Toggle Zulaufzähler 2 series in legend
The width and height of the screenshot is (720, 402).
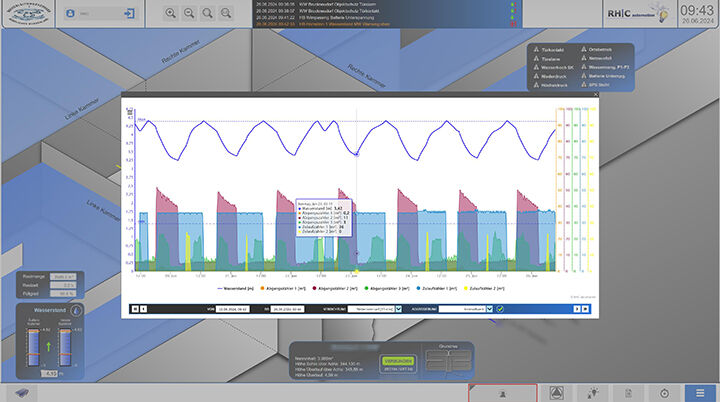(484, 289)
